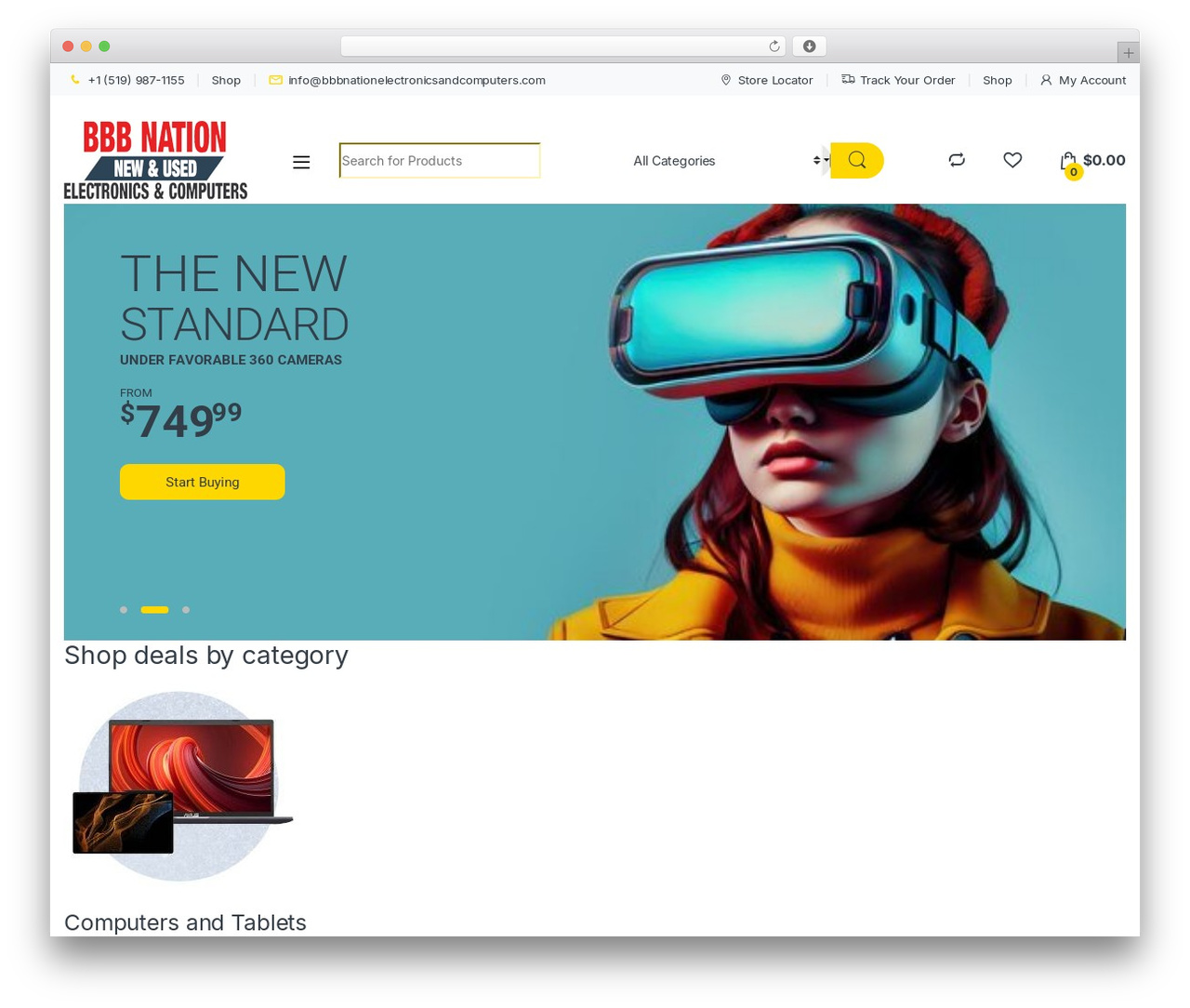Image resolution: width=1190 pixels, height=1008 pixels.
Task: Click the BBB Nation logo
Action: pyautogui.click(x=155, y=160)
